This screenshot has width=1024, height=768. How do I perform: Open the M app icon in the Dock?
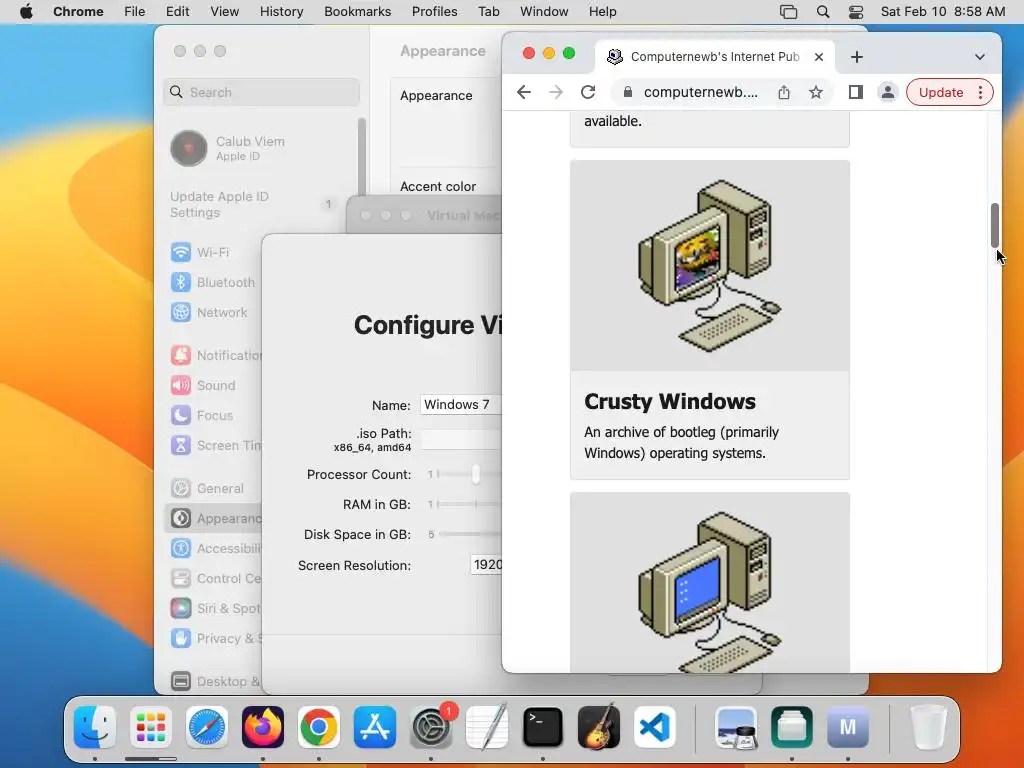pos(848,727)
